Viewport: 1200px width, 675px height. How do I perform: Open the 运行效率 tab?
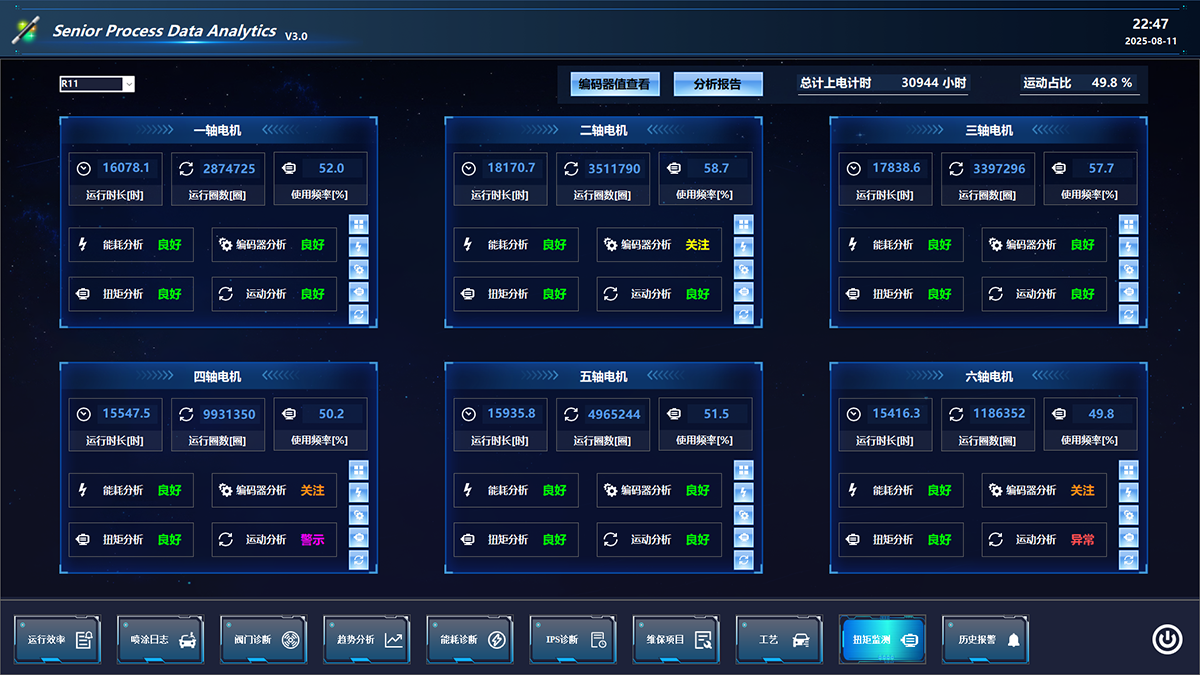click(x=58, y=639)
